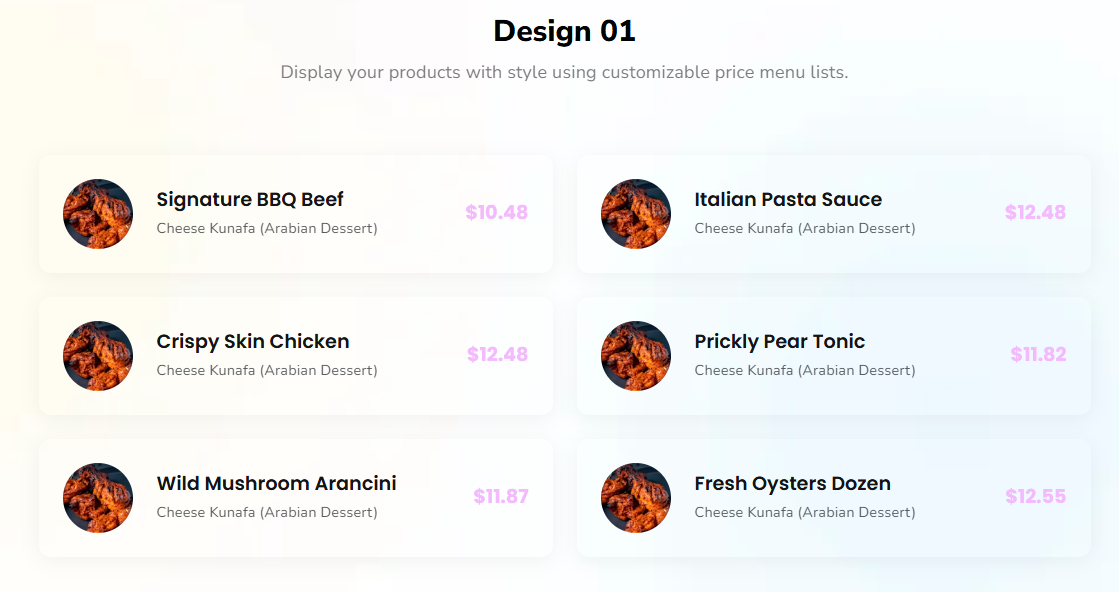Click the Wild Mushroom Arancini thumbnail image
Image resolution: width=1119 pixels, height=592 pixels.
pyautogui.click(x=97, y=498)
